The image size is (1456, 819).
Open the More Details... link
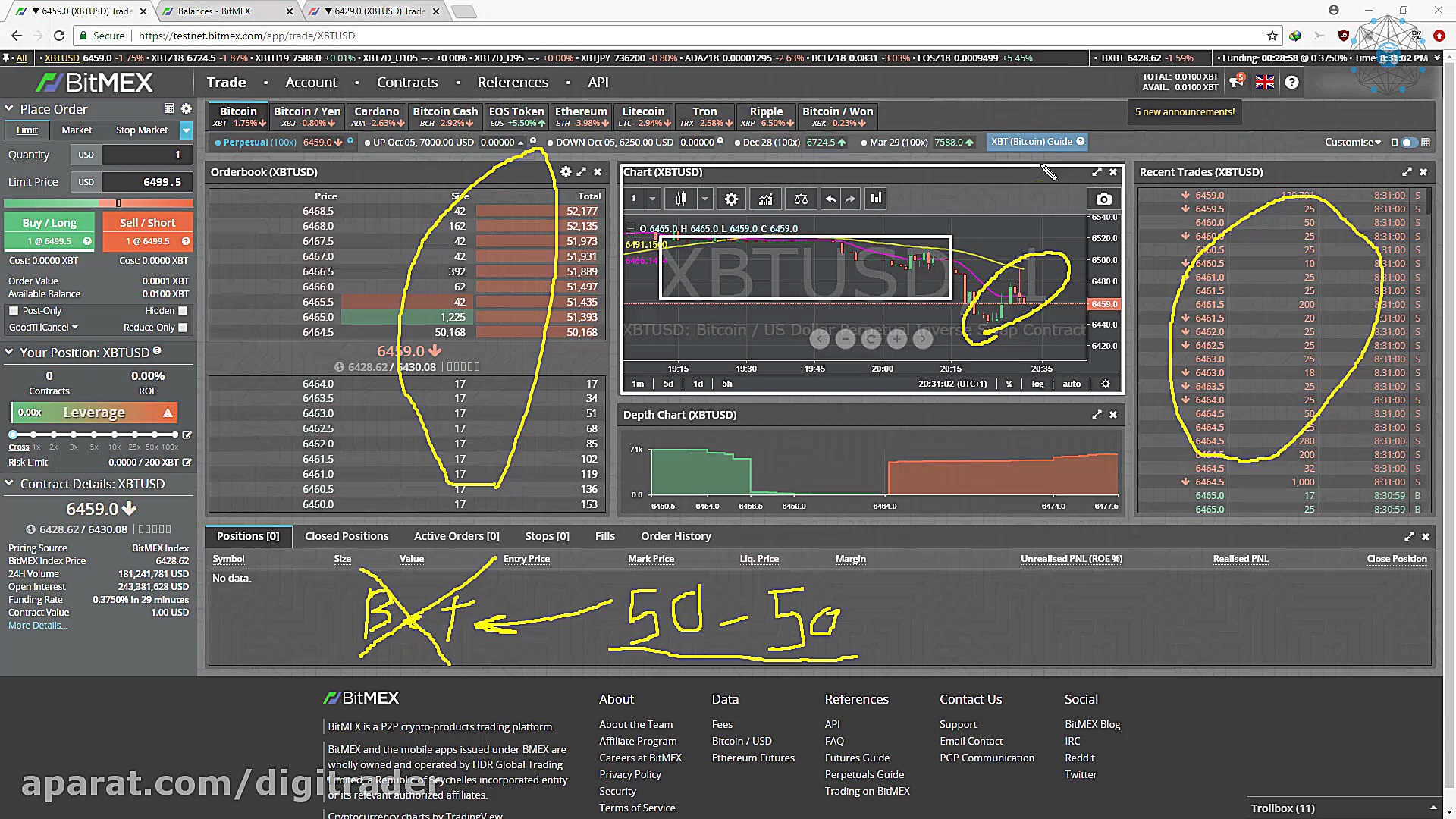tap(38, 626)
